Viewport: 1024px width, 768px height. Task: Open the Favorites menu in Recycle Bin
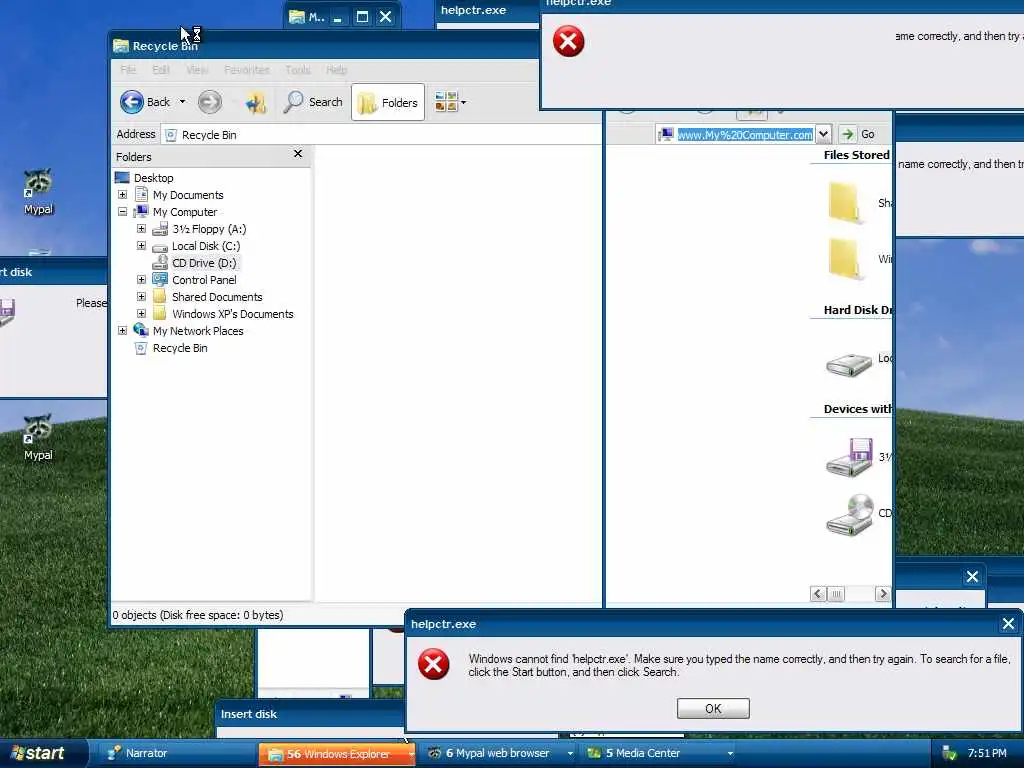(247, 69)
